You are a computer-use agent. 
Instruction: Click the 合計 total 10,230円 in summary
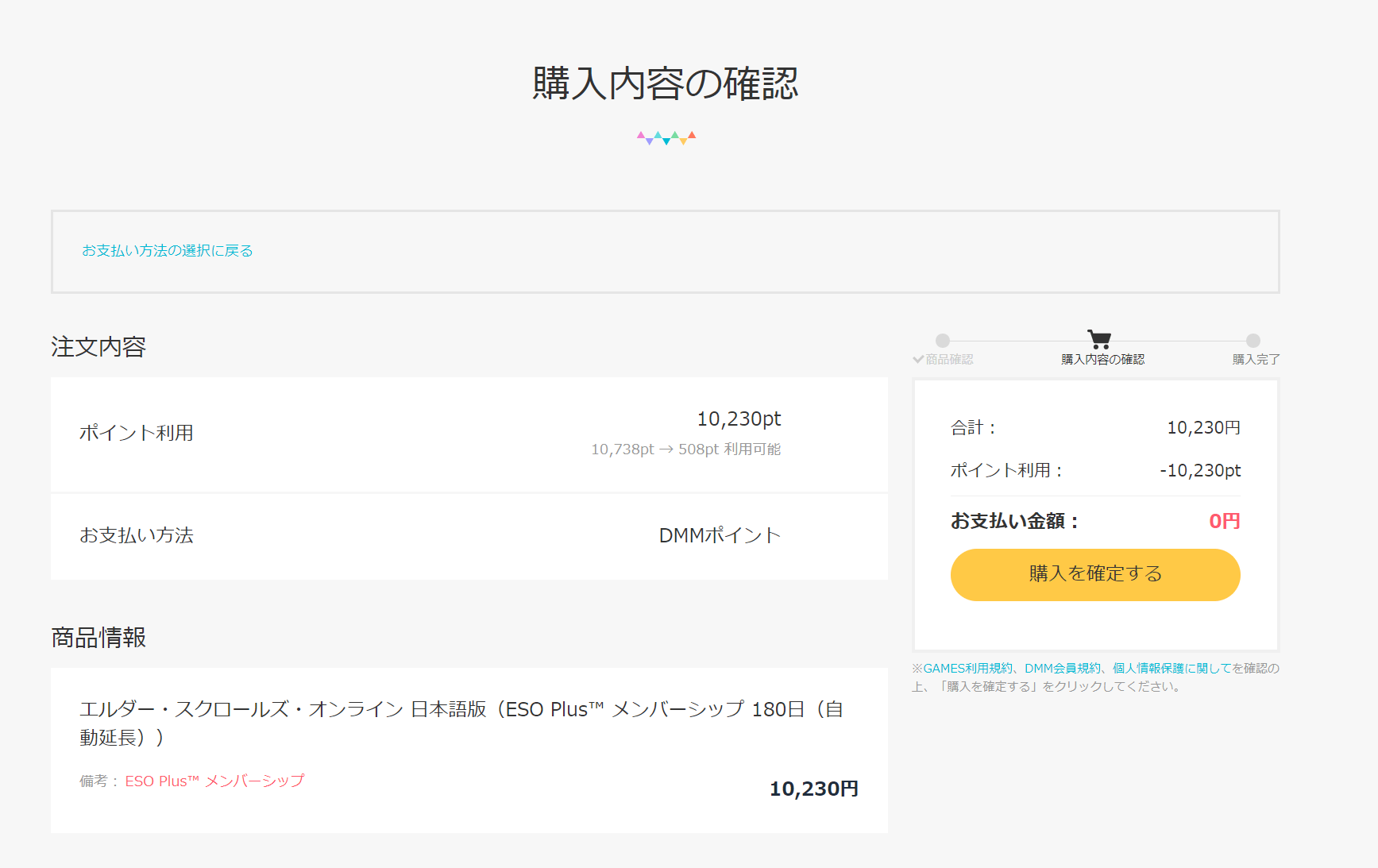tap(1203, 428)
